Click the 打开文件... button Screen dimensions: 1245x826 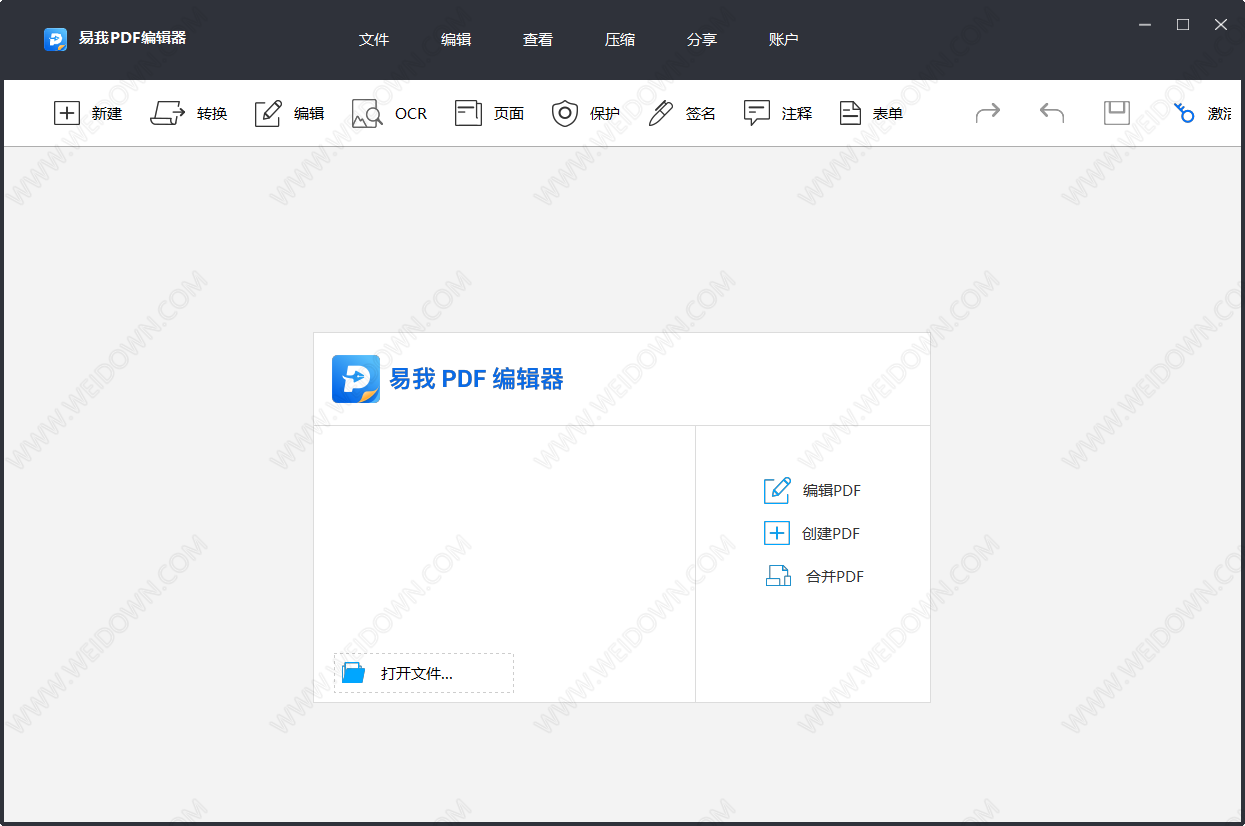point(424,673)
